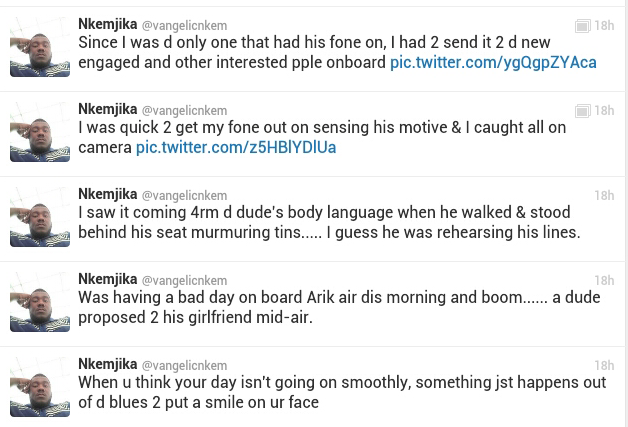Click the avatar beside the 'Since I was d only one' tweet

[x=39, y=46]
